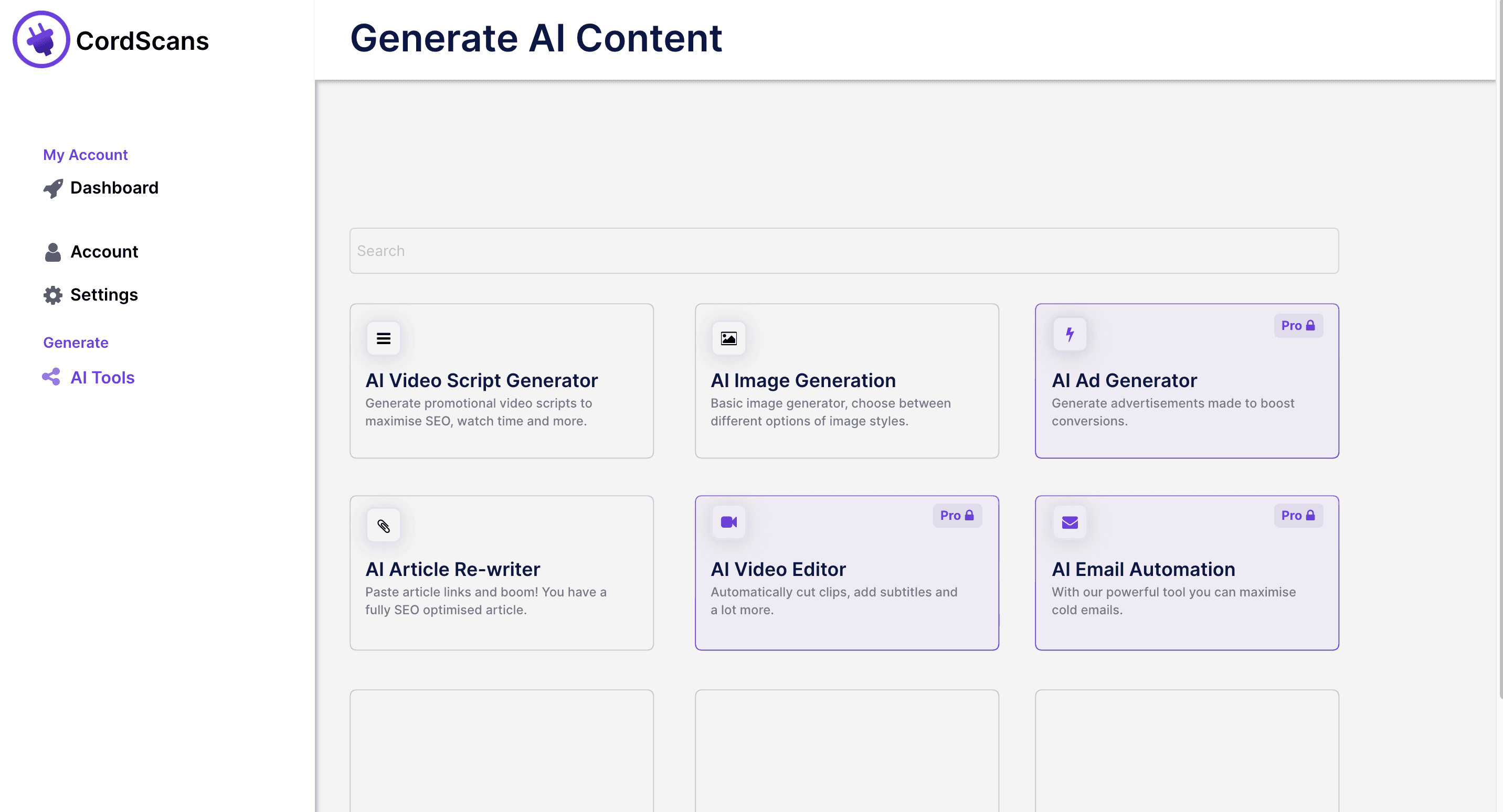Select the Dashboard menu item
1503x812 pixels.
click(114, 188)
